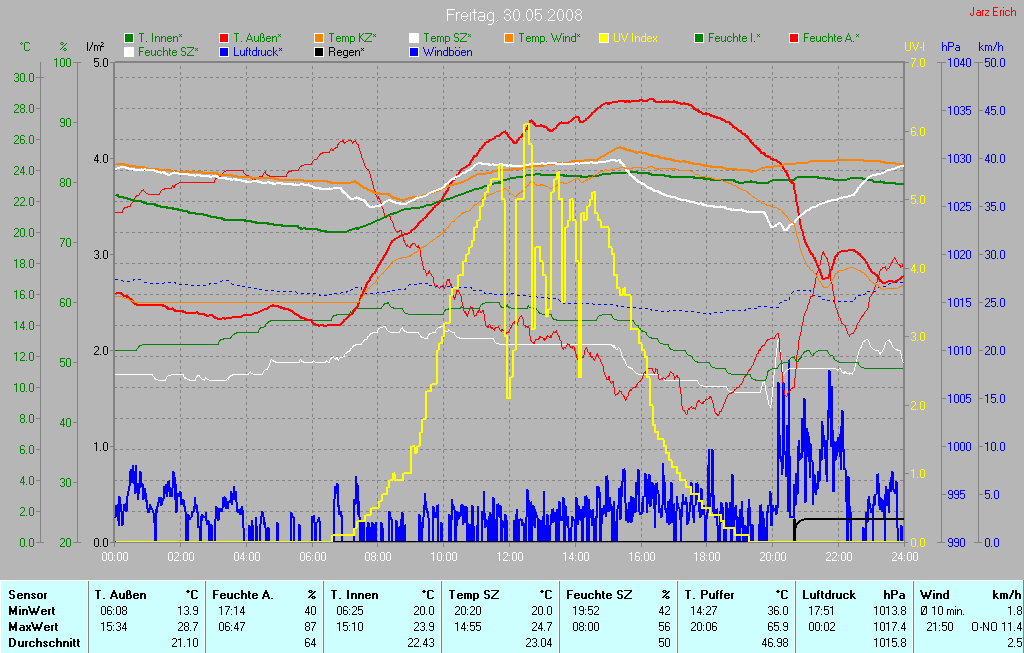
Task: Click the 1015.8 average pressure value
Action: 890,643
